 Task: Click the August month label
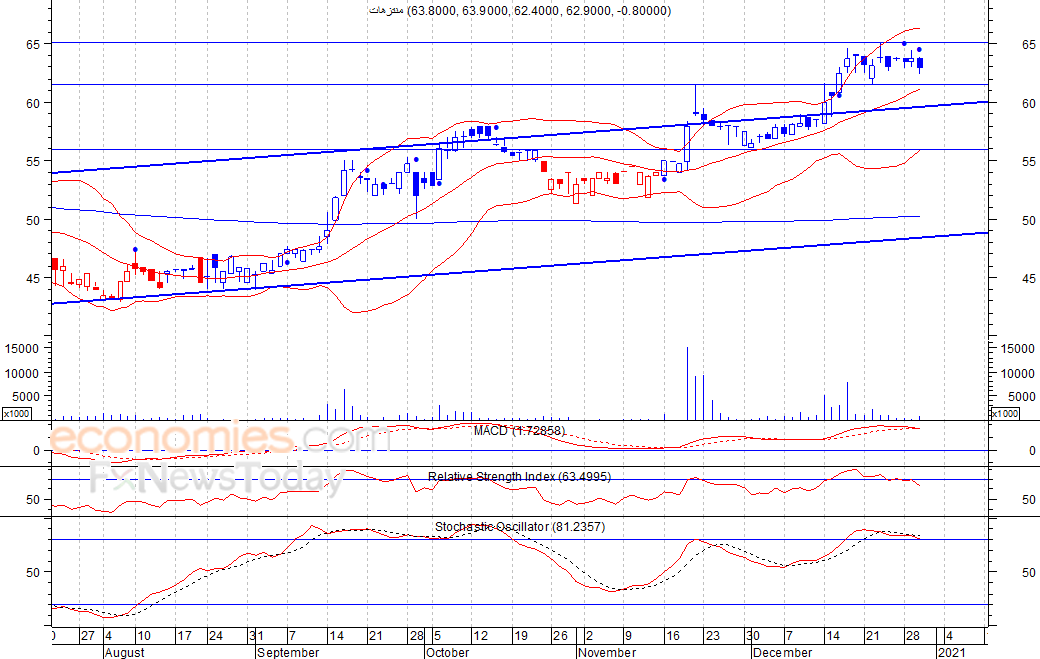pyautogui.click(x=123, y=652)
